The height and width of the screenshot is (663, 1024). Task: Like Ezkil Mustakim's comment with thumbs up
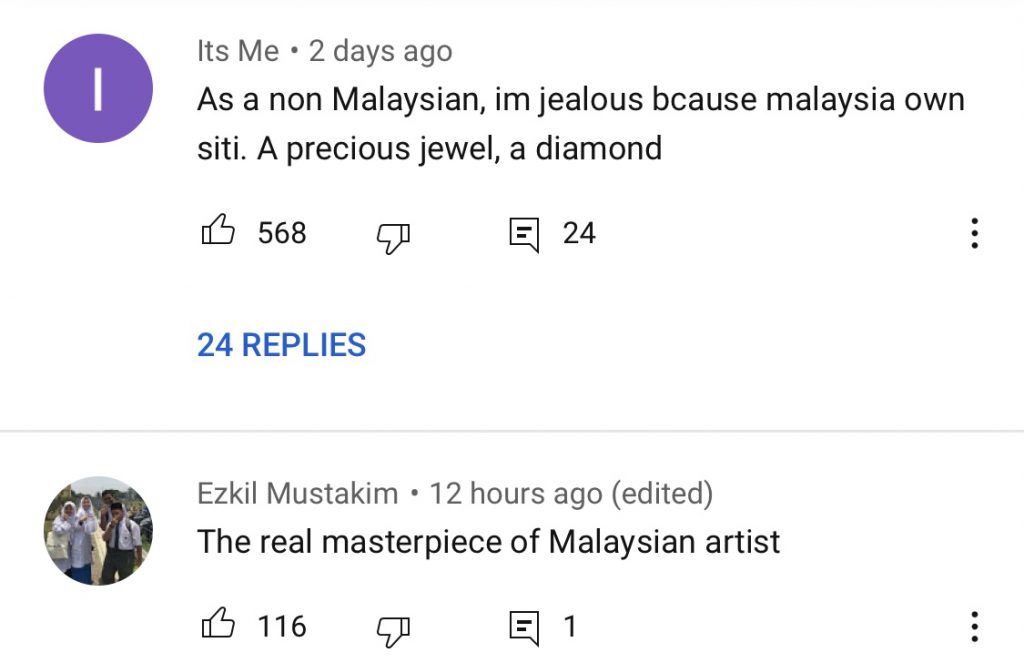(x=218, y=626)
